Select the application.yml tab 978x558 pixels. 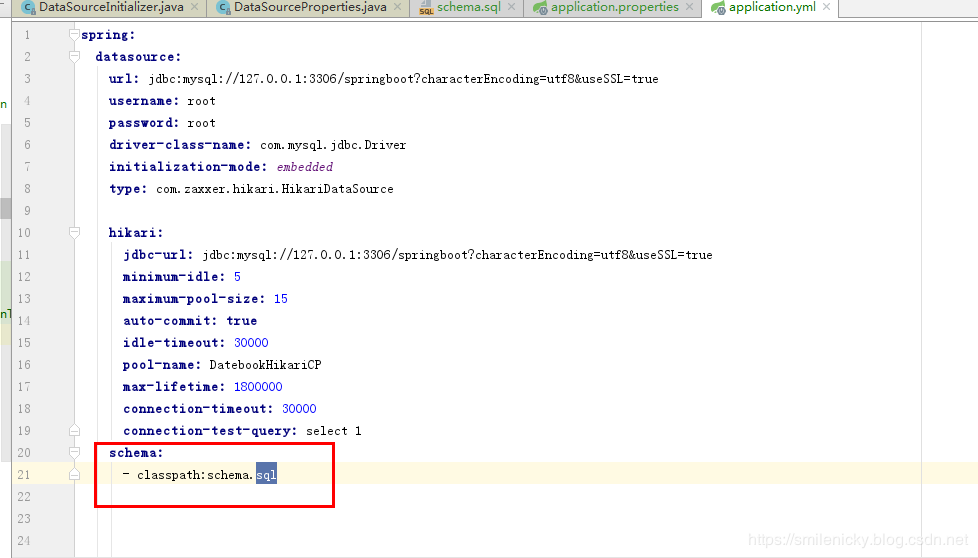[772, 7]
